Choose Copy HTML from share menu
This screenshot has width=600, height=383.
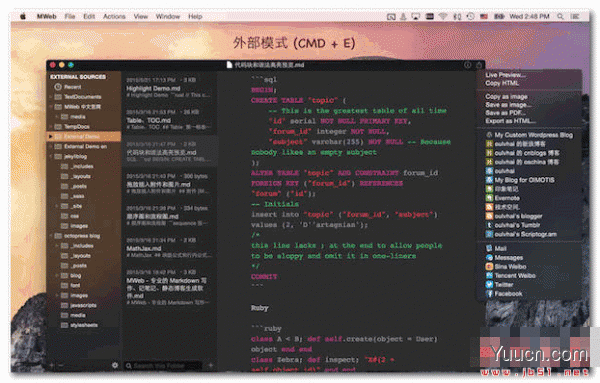tap(502, 83)
